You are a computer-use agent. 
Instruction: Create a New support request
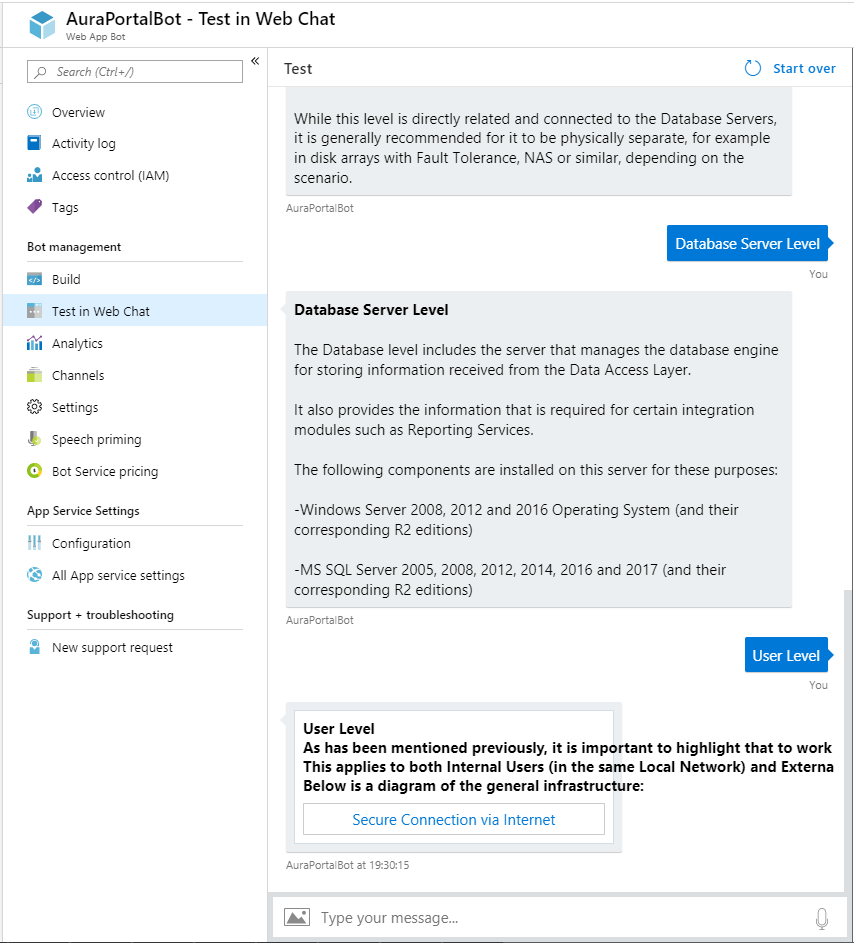point(113,647)
